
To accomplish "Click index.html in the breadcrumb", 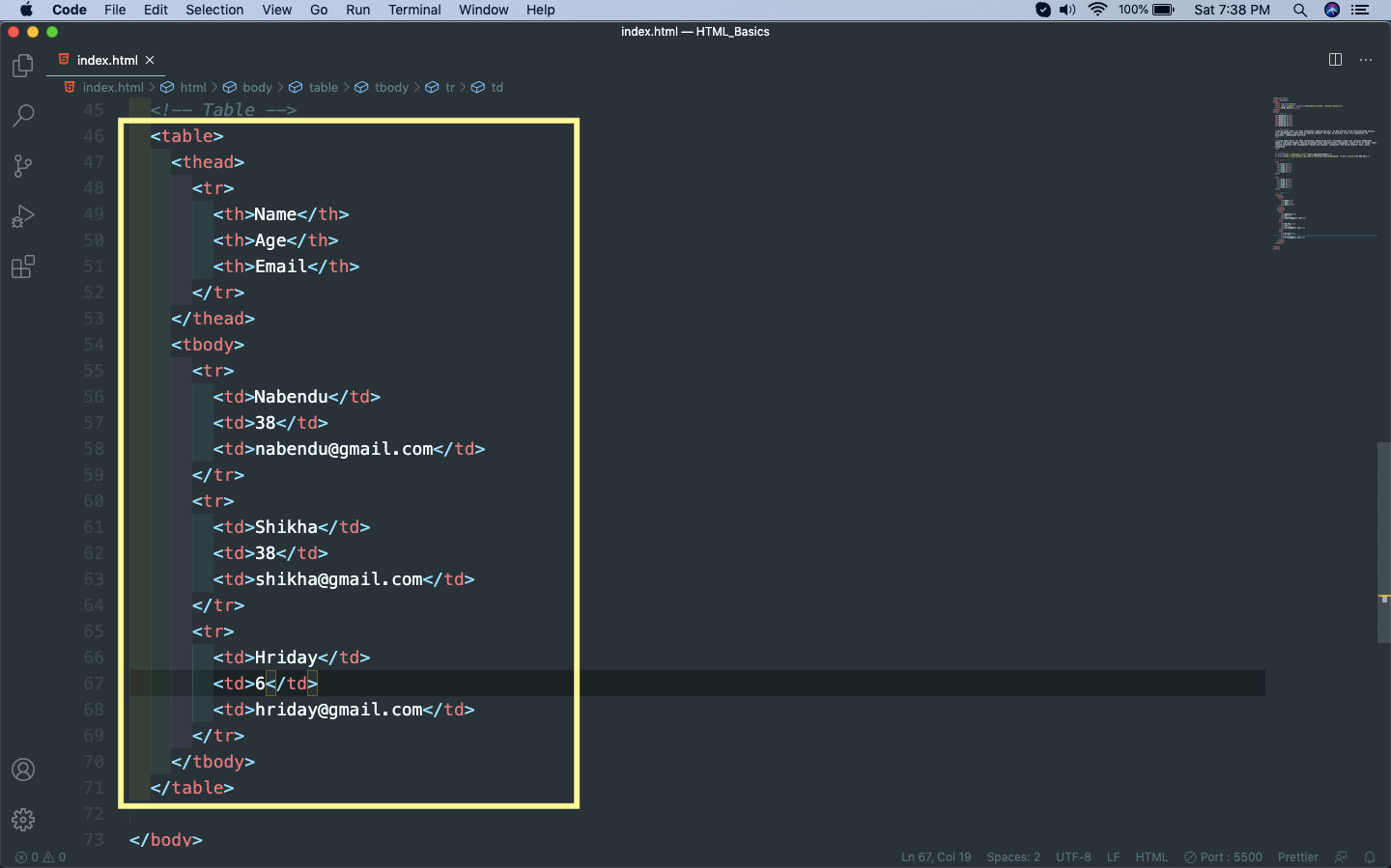I will tap(113, 87).
